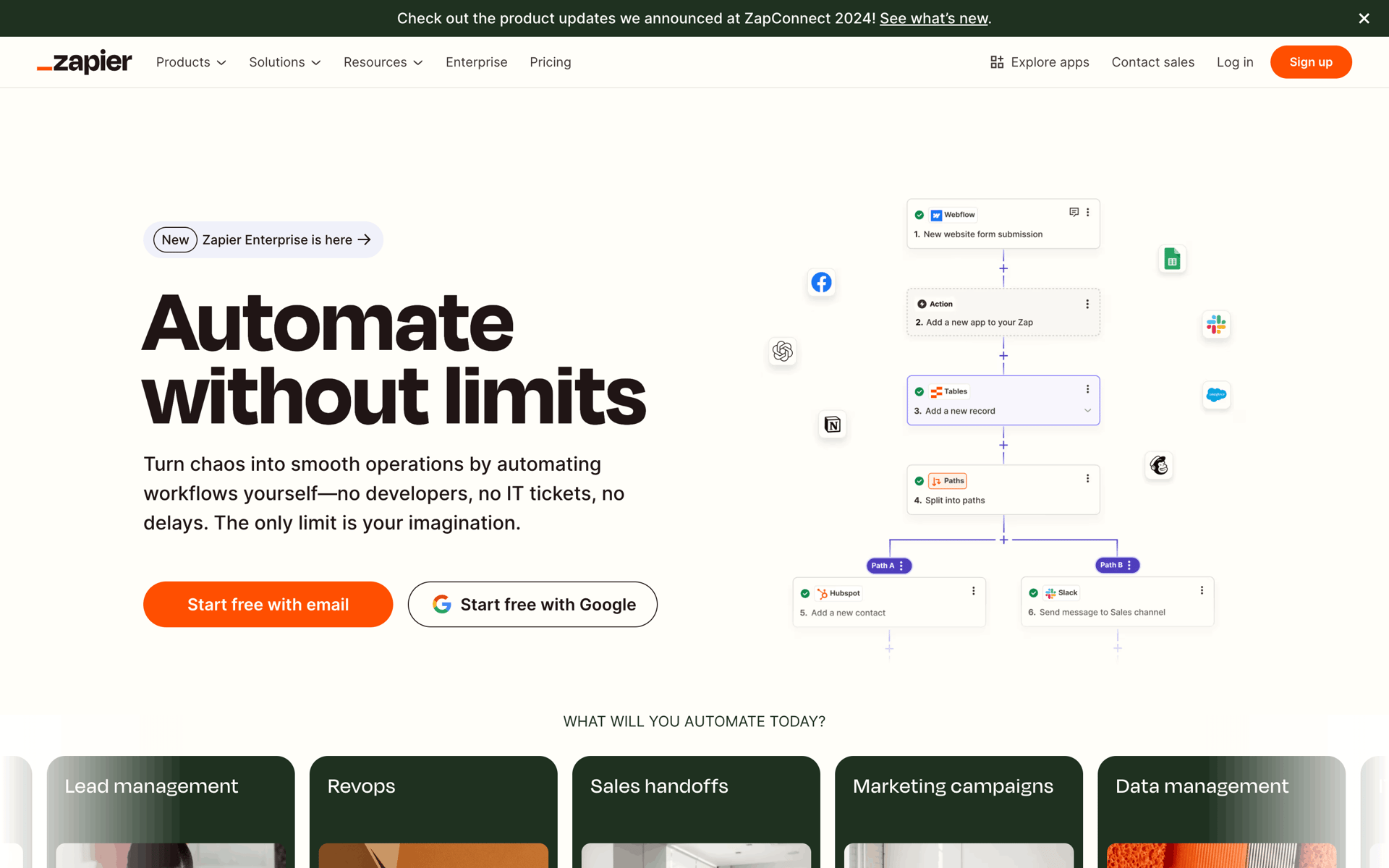
Task: Open the Marketing campaigns card
Action: click(959, 812)
